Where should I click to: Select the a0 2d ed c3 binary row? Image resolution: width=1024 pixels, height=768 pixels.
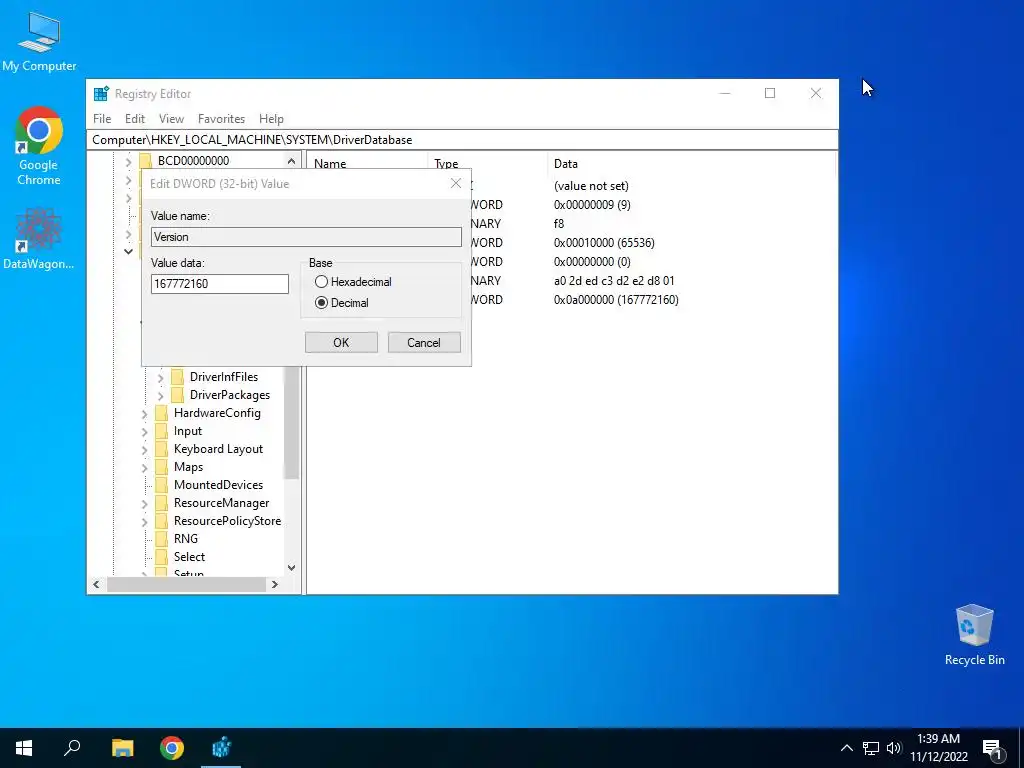tap(614, 281)
